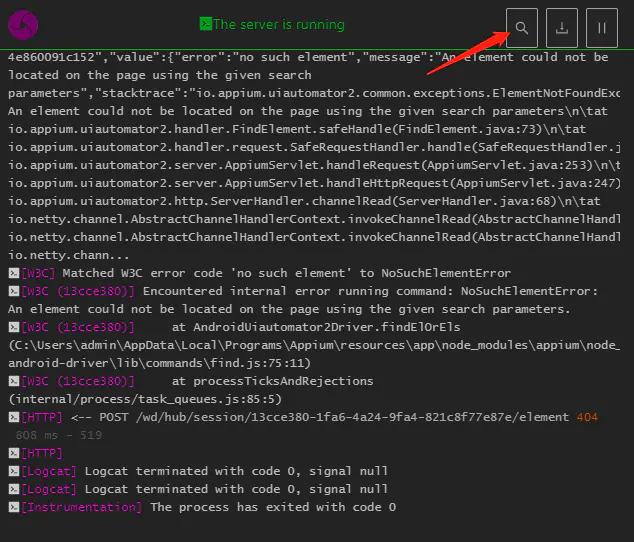634x542 pixels.
Task: Select the [W3C] tag before 'Matched W3C error'
Action: (x=38, y=273)
